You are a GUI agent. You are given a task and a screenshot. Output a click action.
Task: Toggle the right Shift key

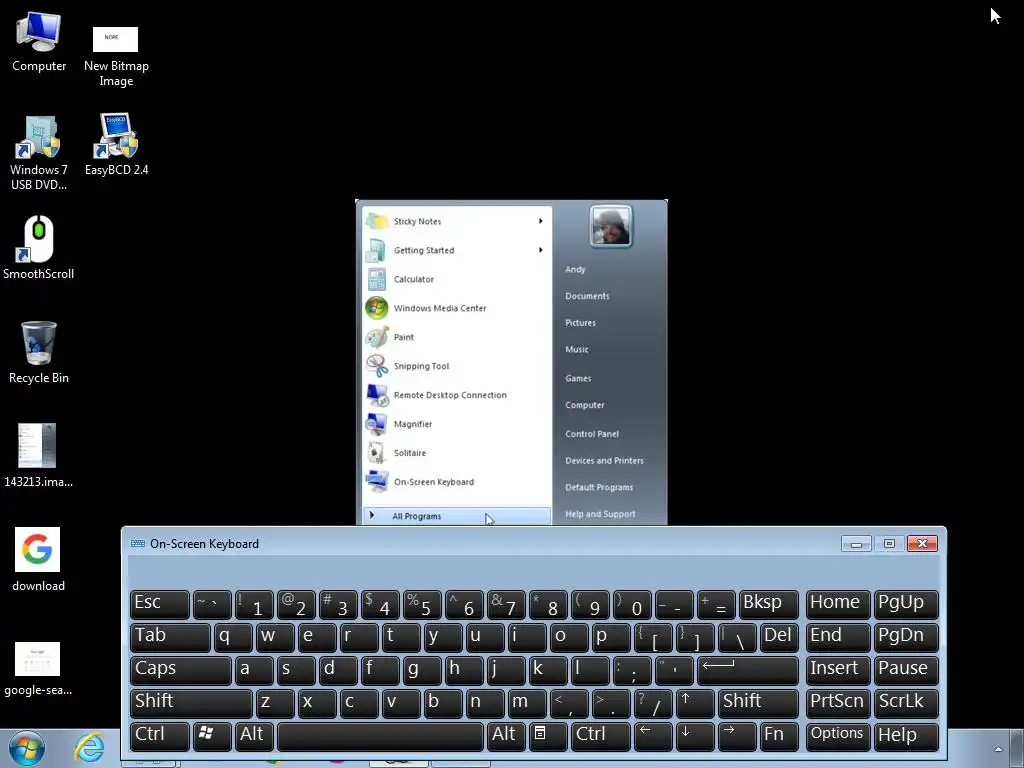coord(758,703)
